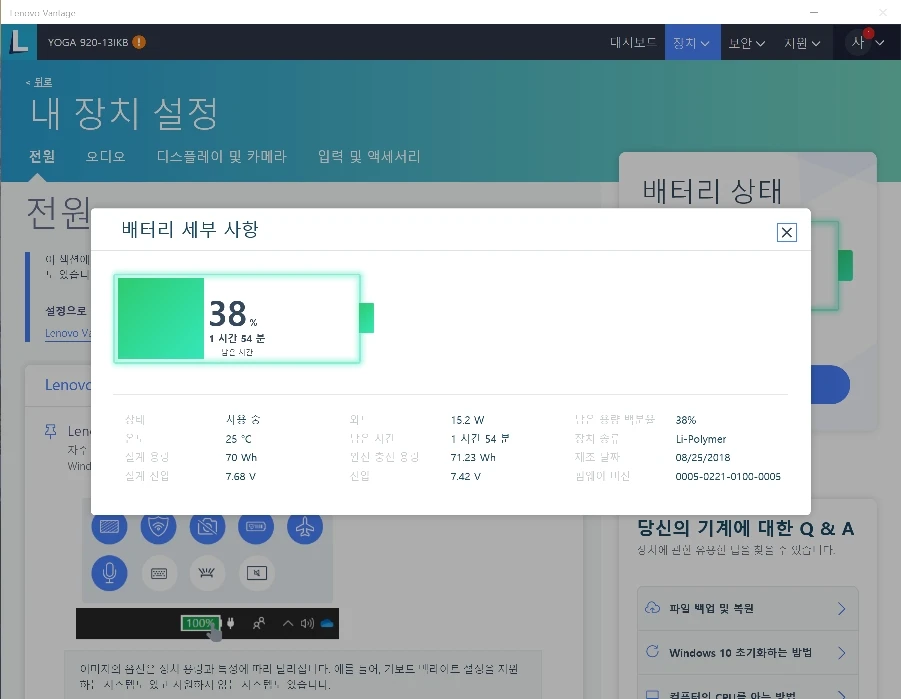Screen dimensions: 901x699
Task: Click the 15.2 W power value
Action: point(467,420)
